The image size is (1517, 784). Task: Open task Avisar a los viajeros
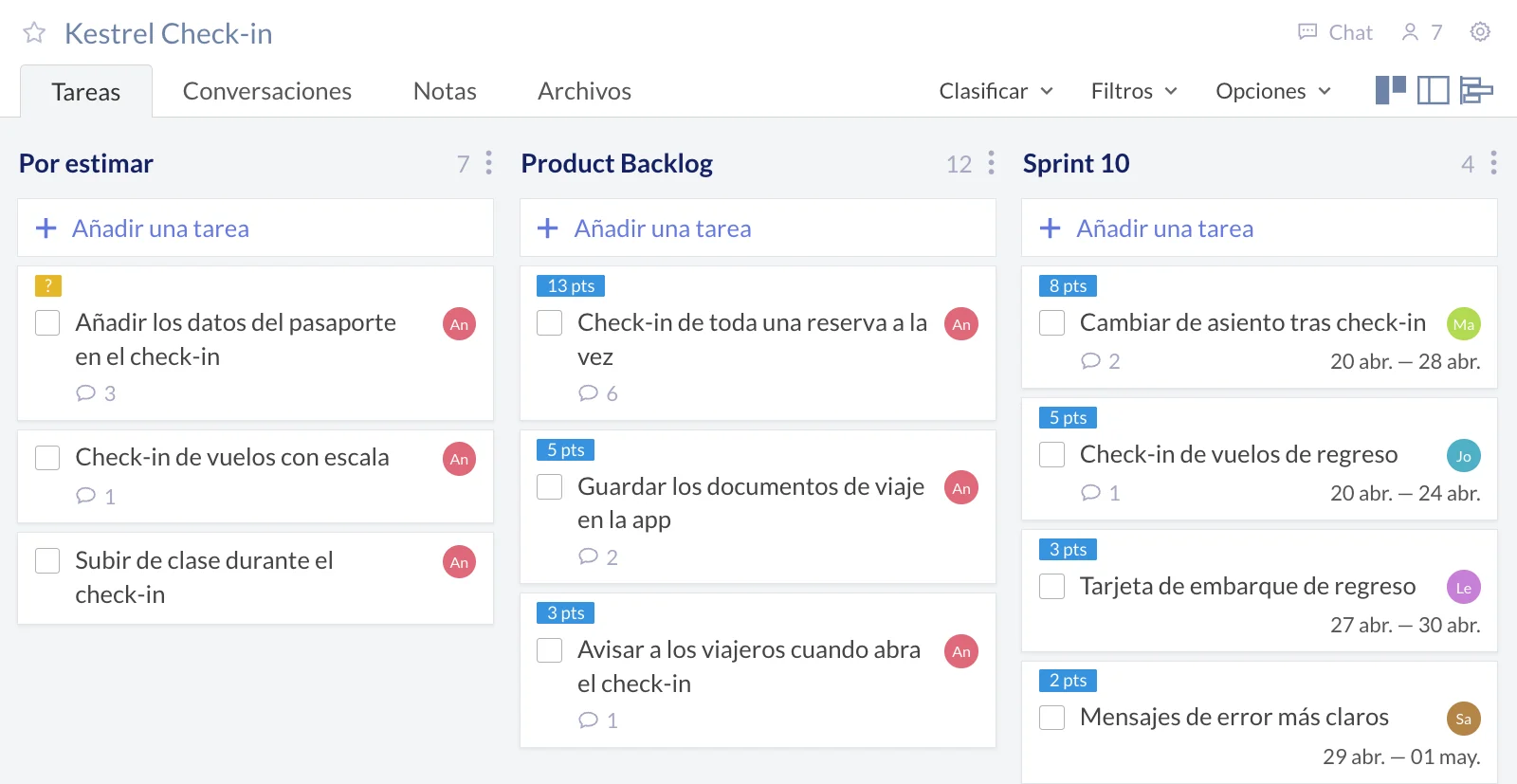click(749, 666)
